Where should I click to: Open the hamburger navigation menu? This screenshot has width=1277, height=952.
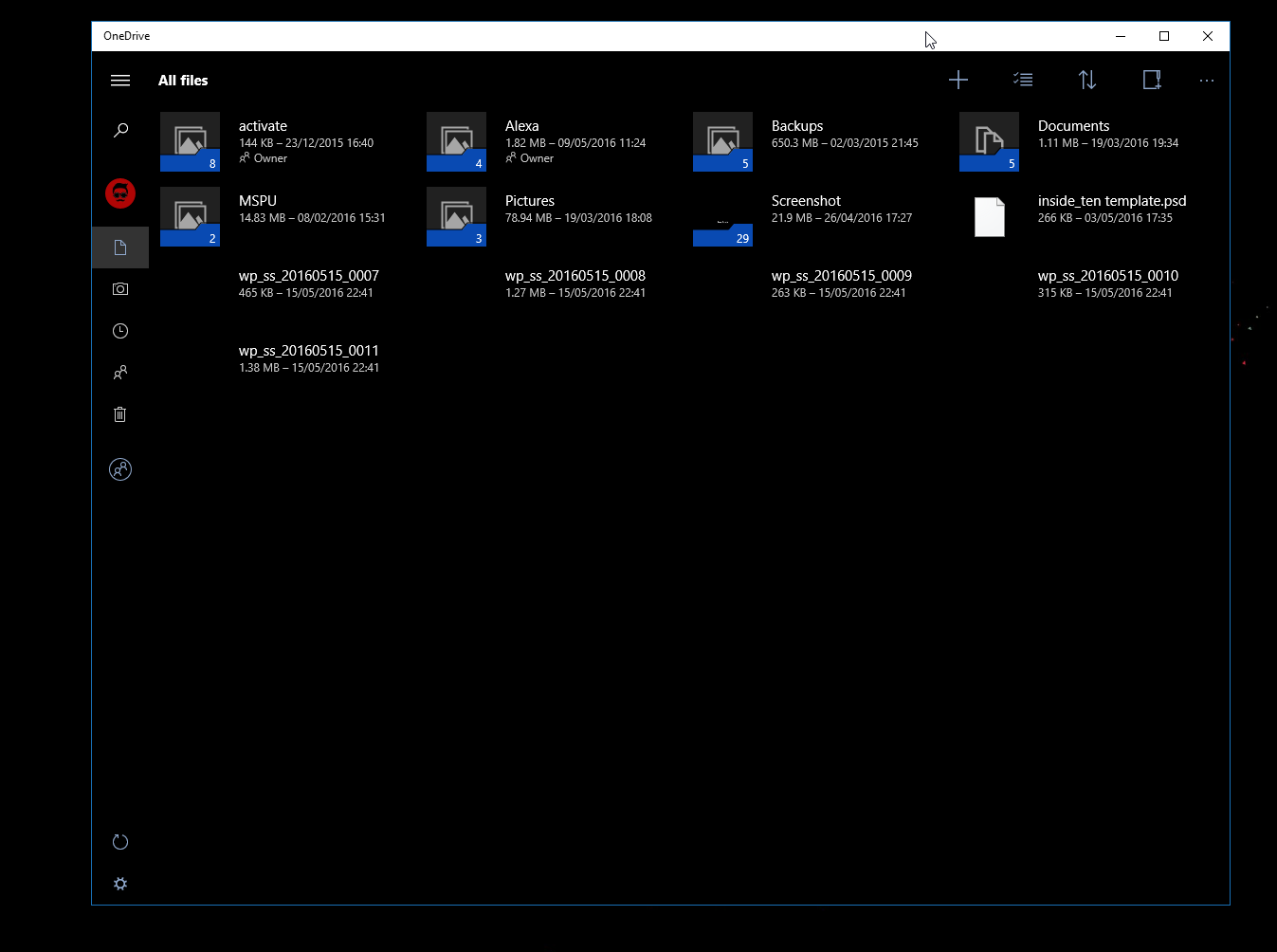click(120, 81)
